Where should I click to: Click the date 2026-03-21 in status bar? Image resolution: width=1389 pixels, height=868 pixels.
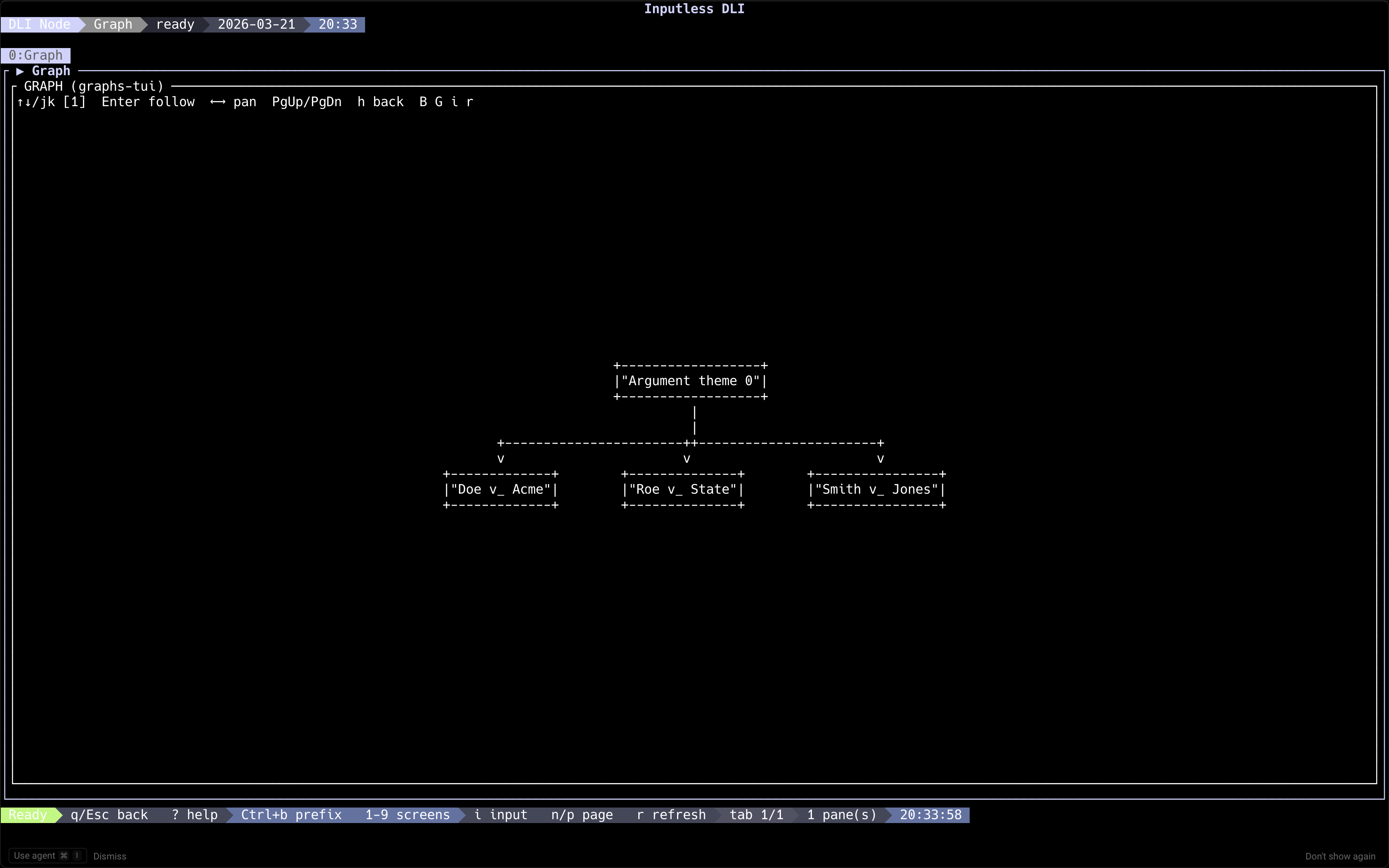256,24
